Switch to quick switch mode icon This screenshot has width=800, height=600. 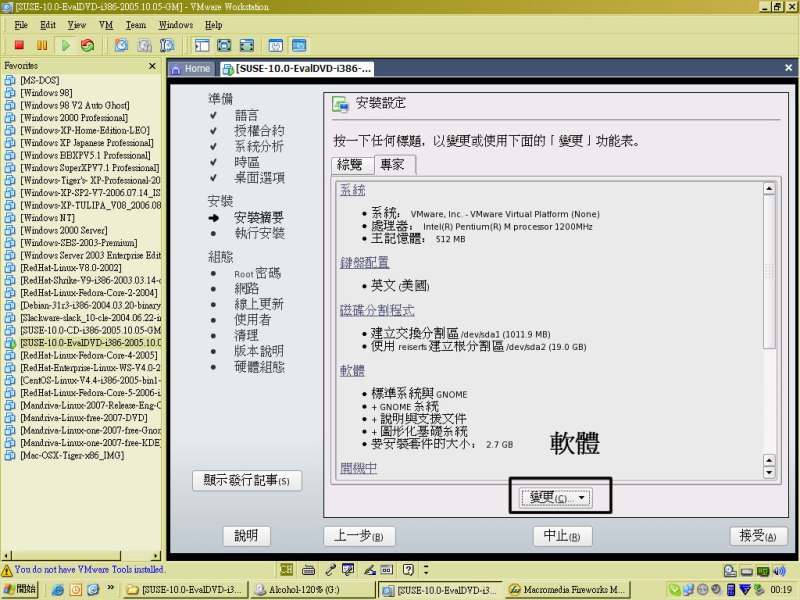(224, 45)
